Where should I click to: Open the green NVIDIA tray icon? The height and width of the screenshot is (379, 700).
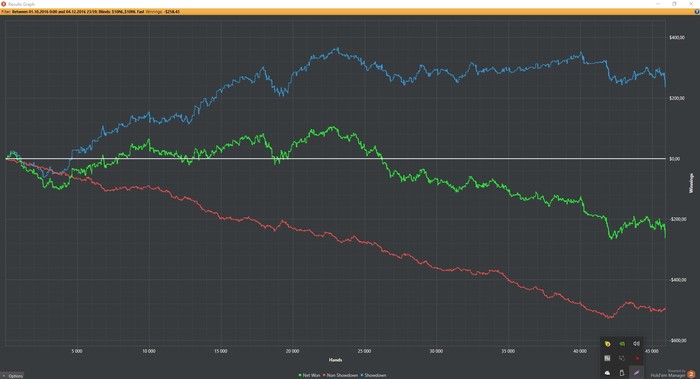(x=622, y=344)
